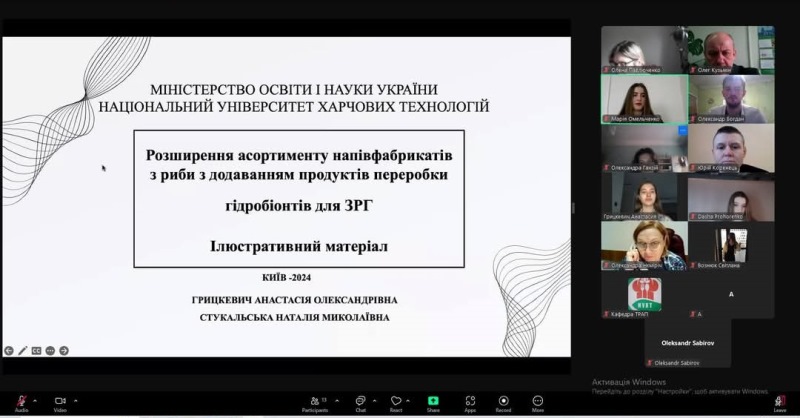Expand the caret next to Participants

click(337, 401)
